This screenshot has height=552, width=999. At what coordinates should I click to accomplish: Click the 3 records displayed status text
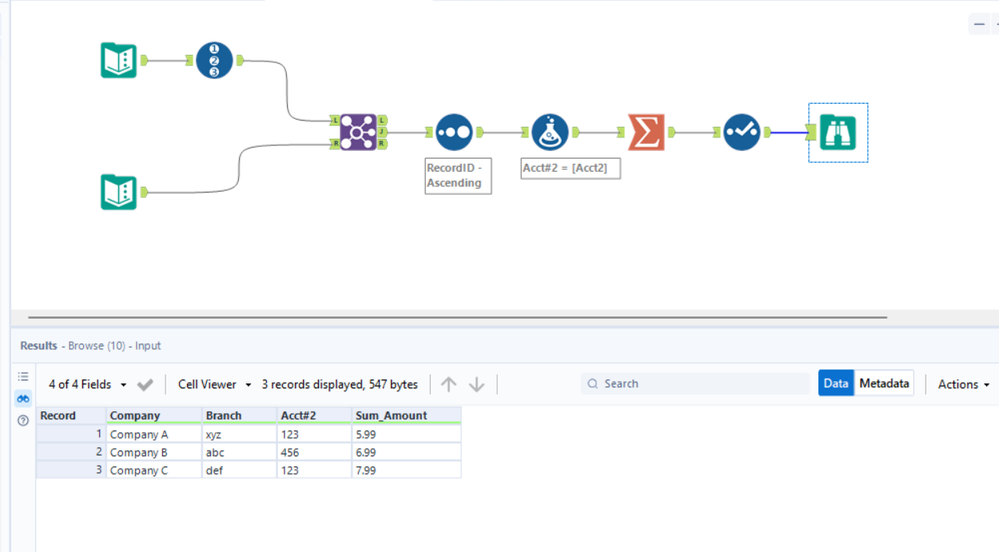point(340,384)
